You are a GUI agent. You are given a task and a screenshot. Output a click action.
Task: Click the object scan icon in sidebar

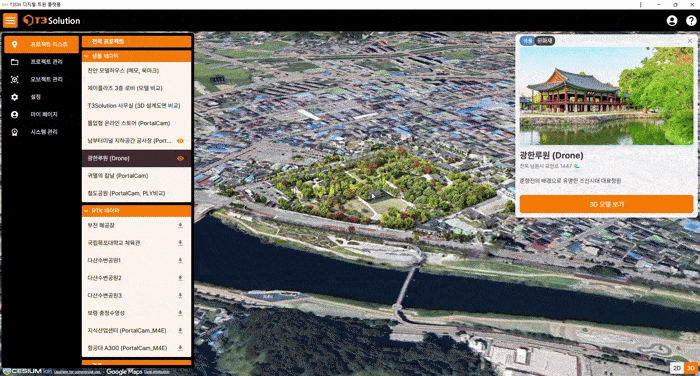click(14, 79)
